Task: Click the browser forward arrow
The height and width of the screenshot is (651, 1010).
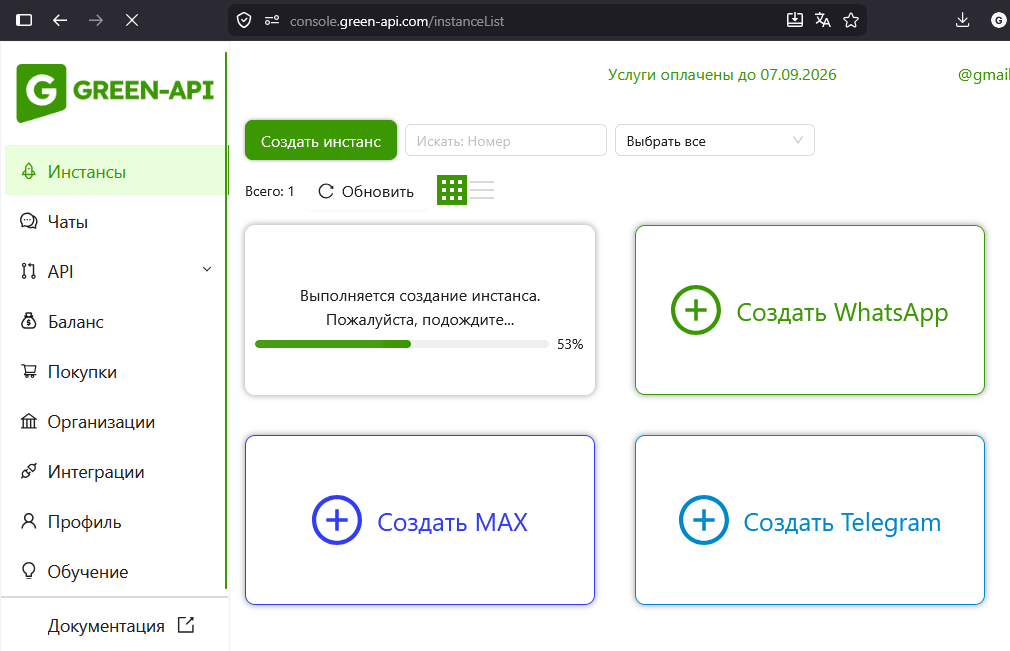Action: [96, 21]
